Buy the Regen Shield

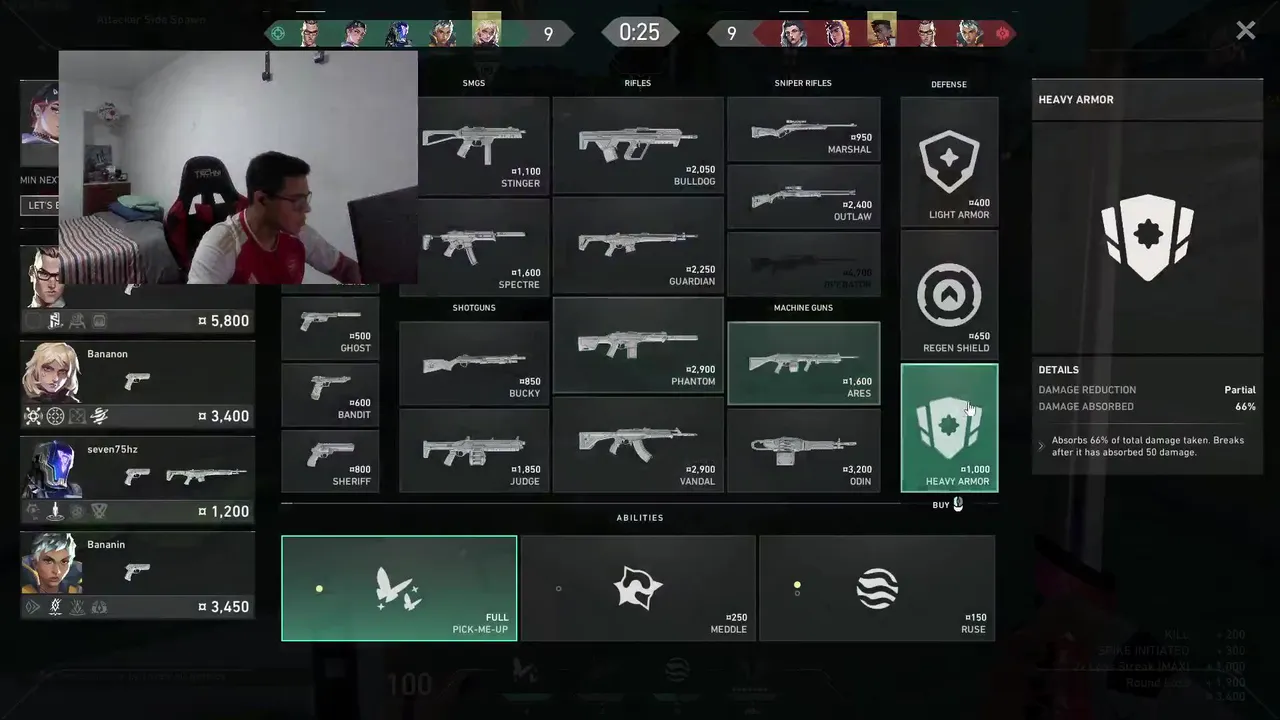(x=949, y=294)
